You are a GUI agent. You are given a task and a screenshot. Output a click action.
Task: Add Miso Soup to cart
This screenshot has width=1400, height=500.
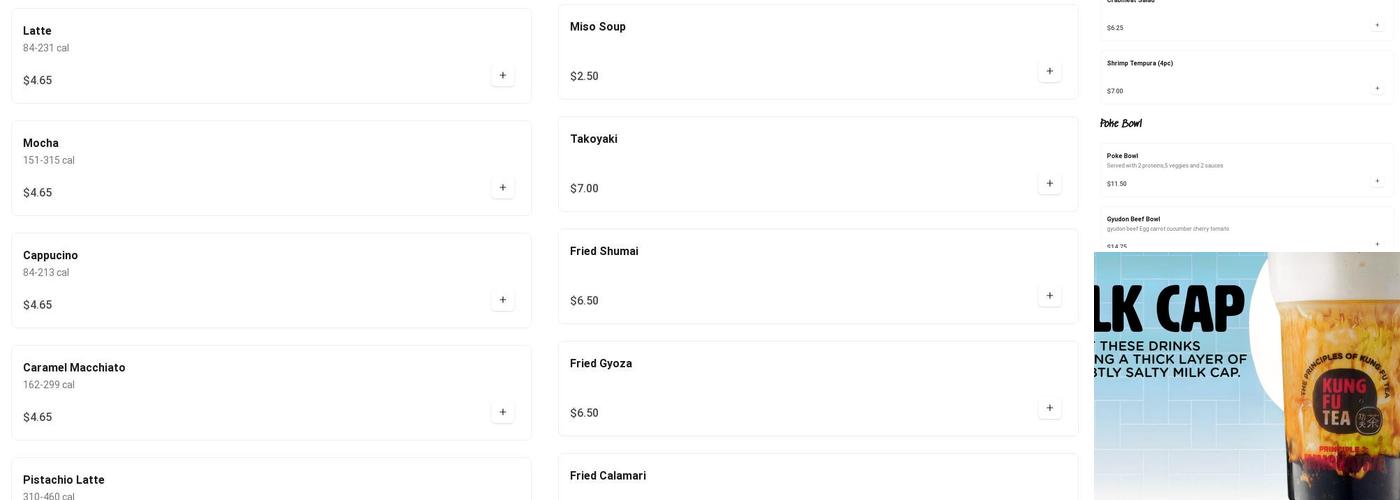click(x=1049, y=72)
